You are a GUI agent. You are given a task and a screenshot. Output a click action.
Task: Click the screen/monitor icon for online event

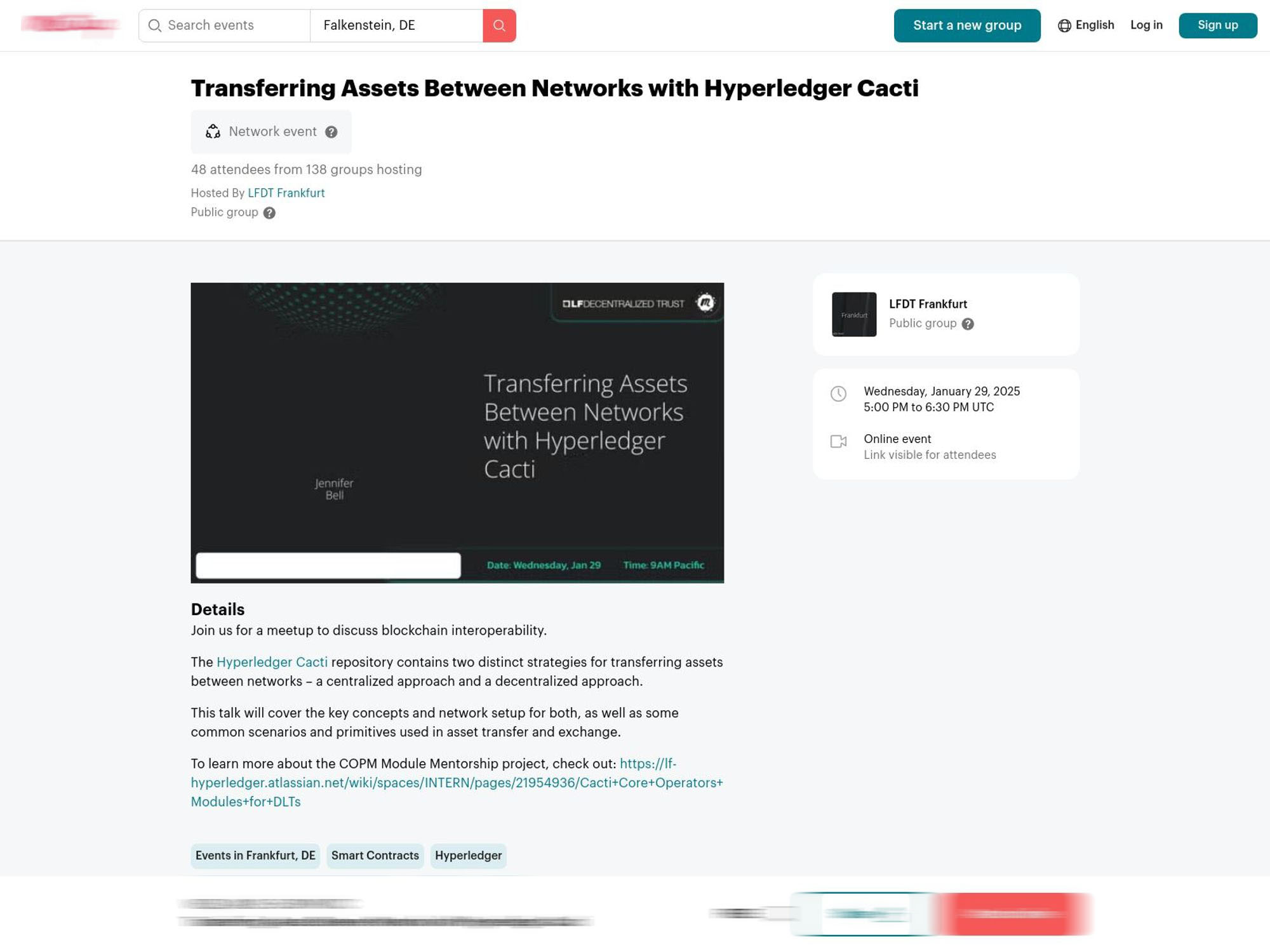pyautogui.click(x=838, y=441)
